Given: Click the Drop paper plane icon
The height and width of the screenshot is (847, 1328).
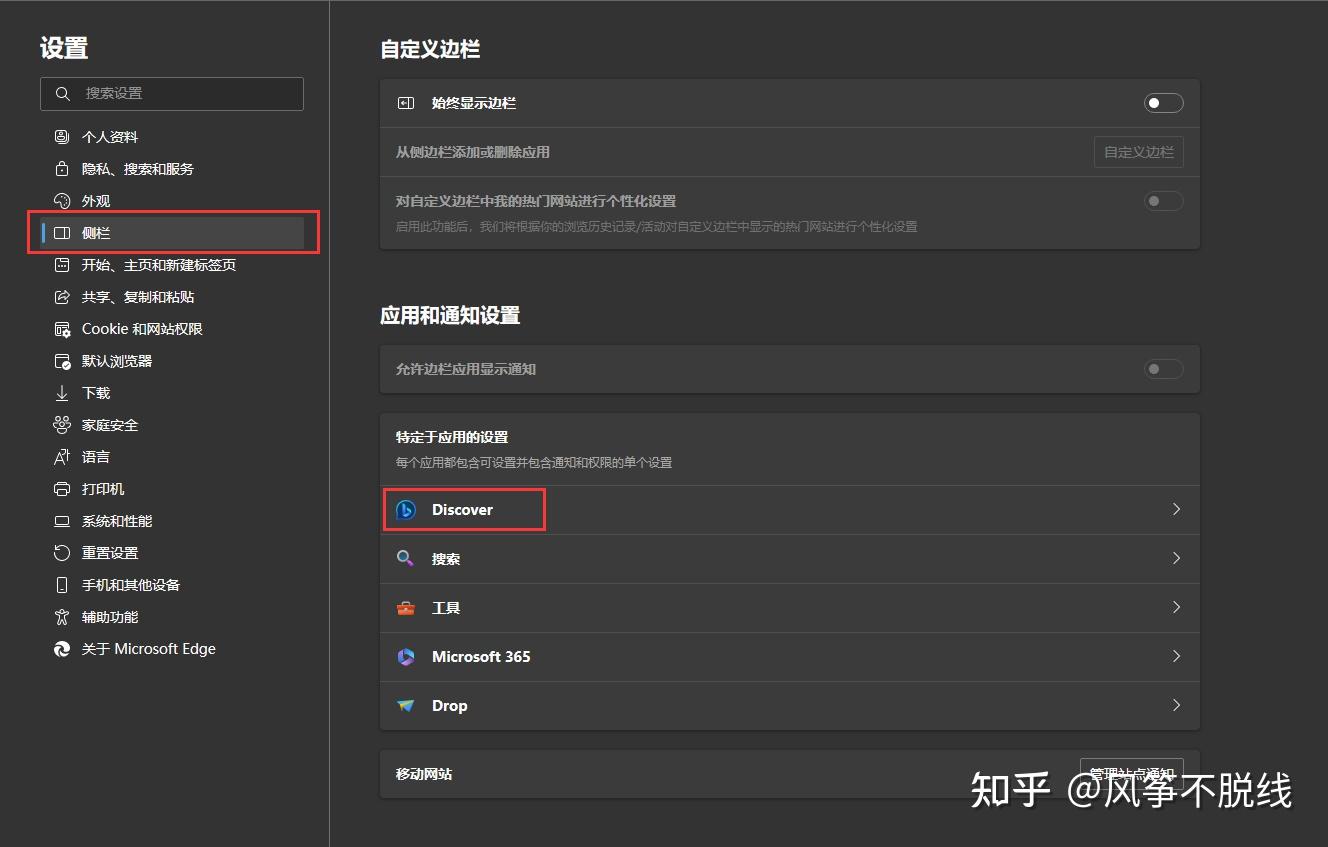Looking at the screenshot, I should pos(405,705).
